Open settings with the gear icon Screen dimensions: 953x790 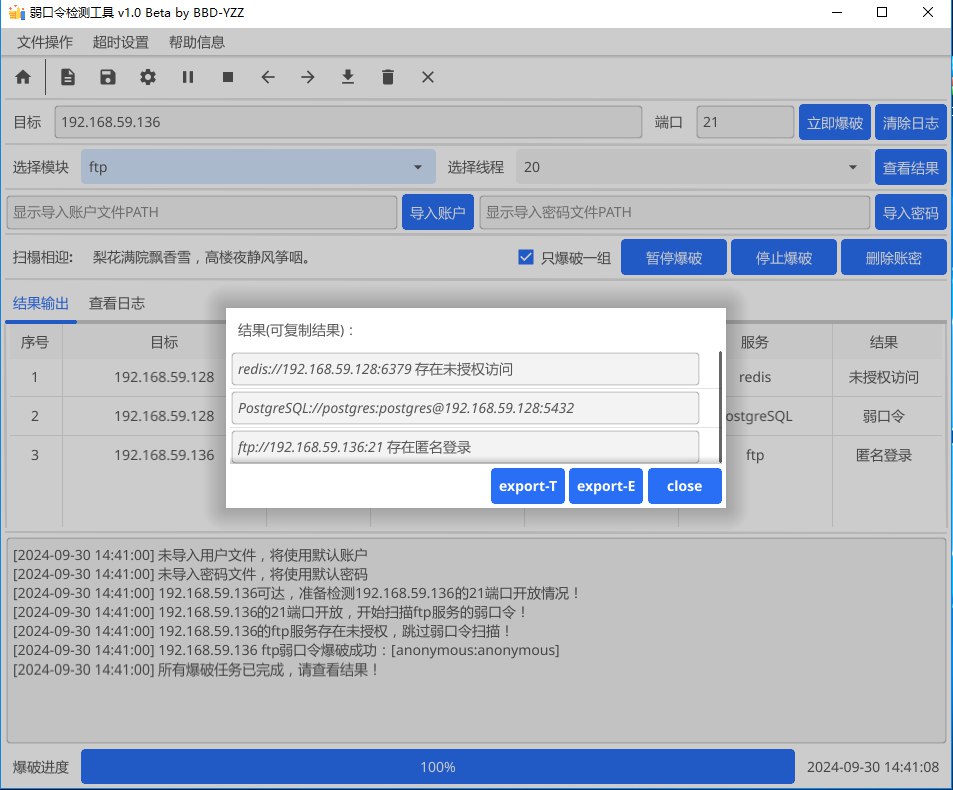point(147,77)
